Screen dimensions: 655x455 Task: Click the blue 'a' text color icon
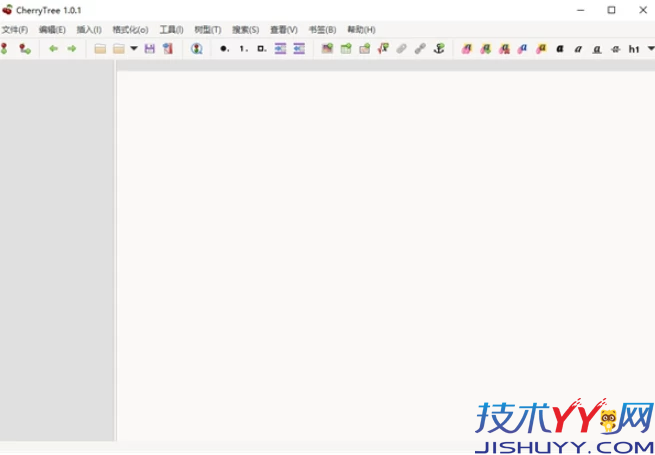[523, 49]
